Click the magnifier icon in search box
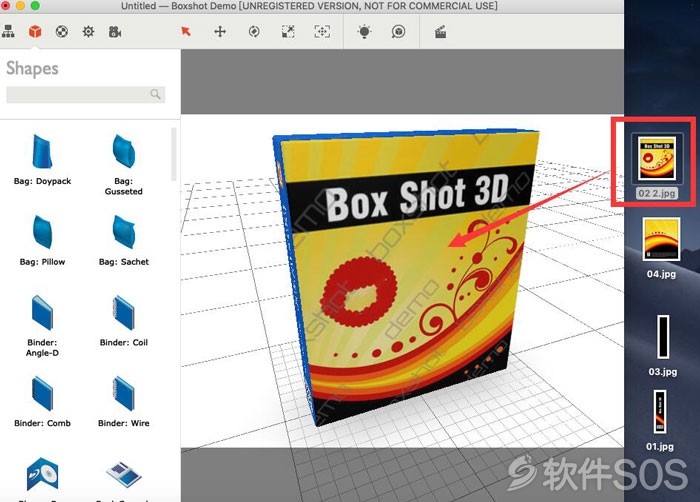Screen dimensions: 700x502 [x=155, y=94]
